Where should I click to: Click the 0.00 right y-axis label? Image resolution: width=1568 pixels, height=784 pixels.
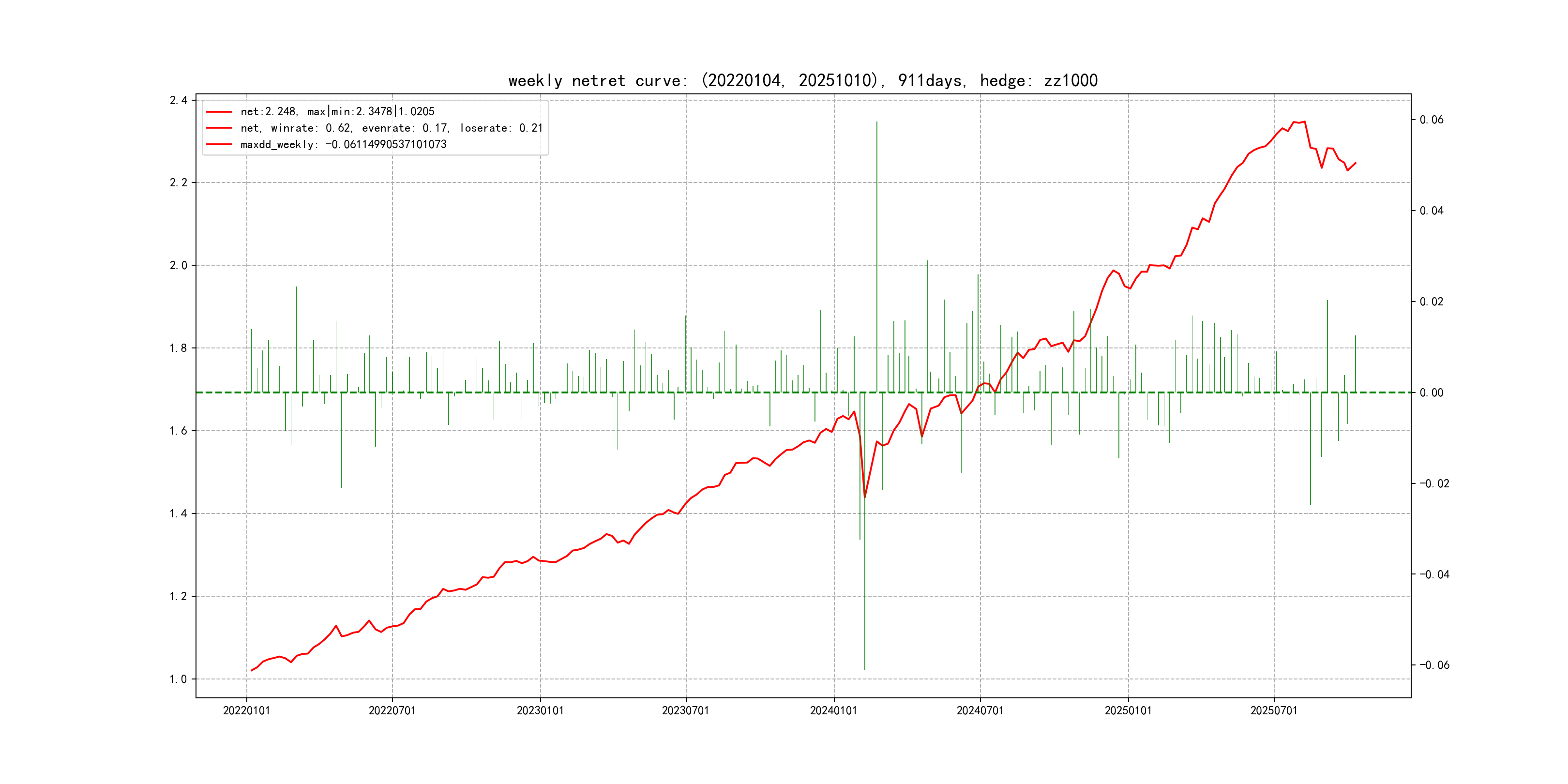click(1432, 393)
